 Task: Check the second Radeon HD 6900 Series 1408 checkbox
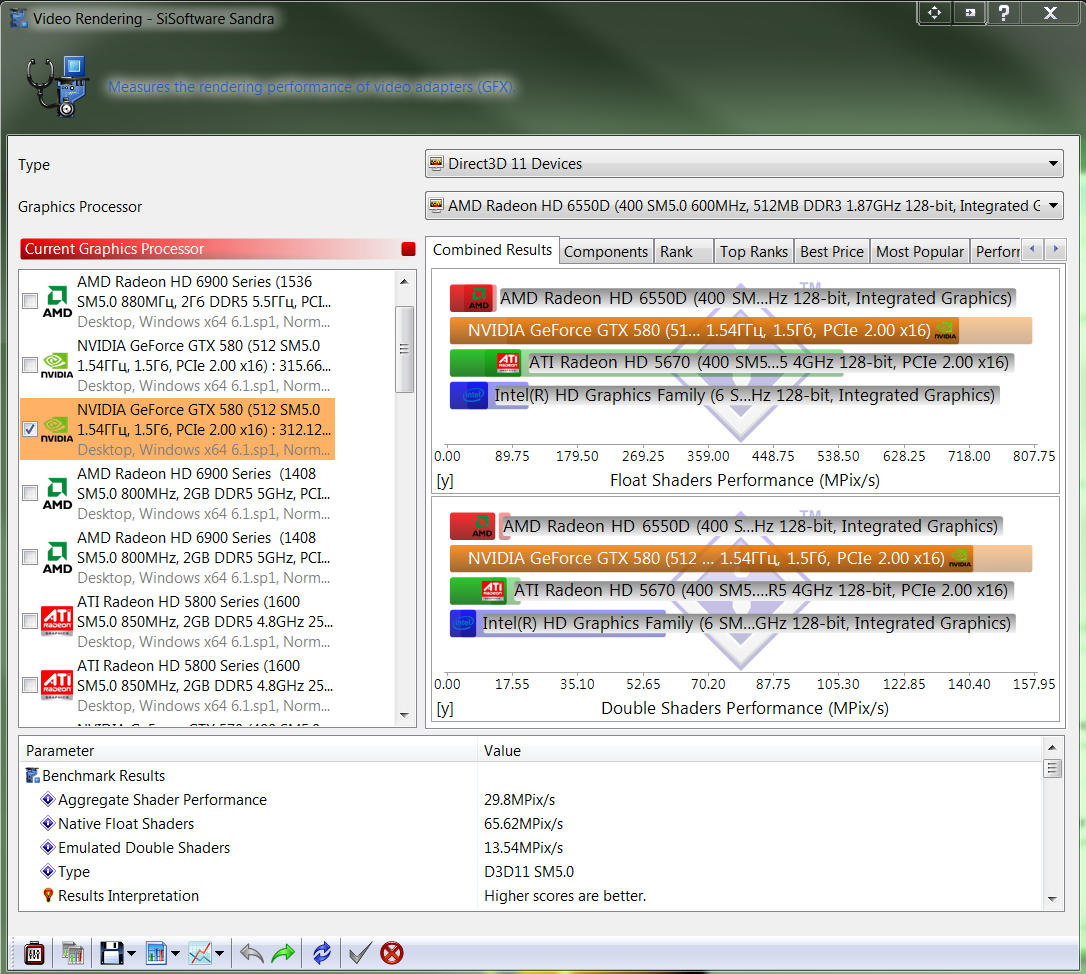tap(30, 556)
